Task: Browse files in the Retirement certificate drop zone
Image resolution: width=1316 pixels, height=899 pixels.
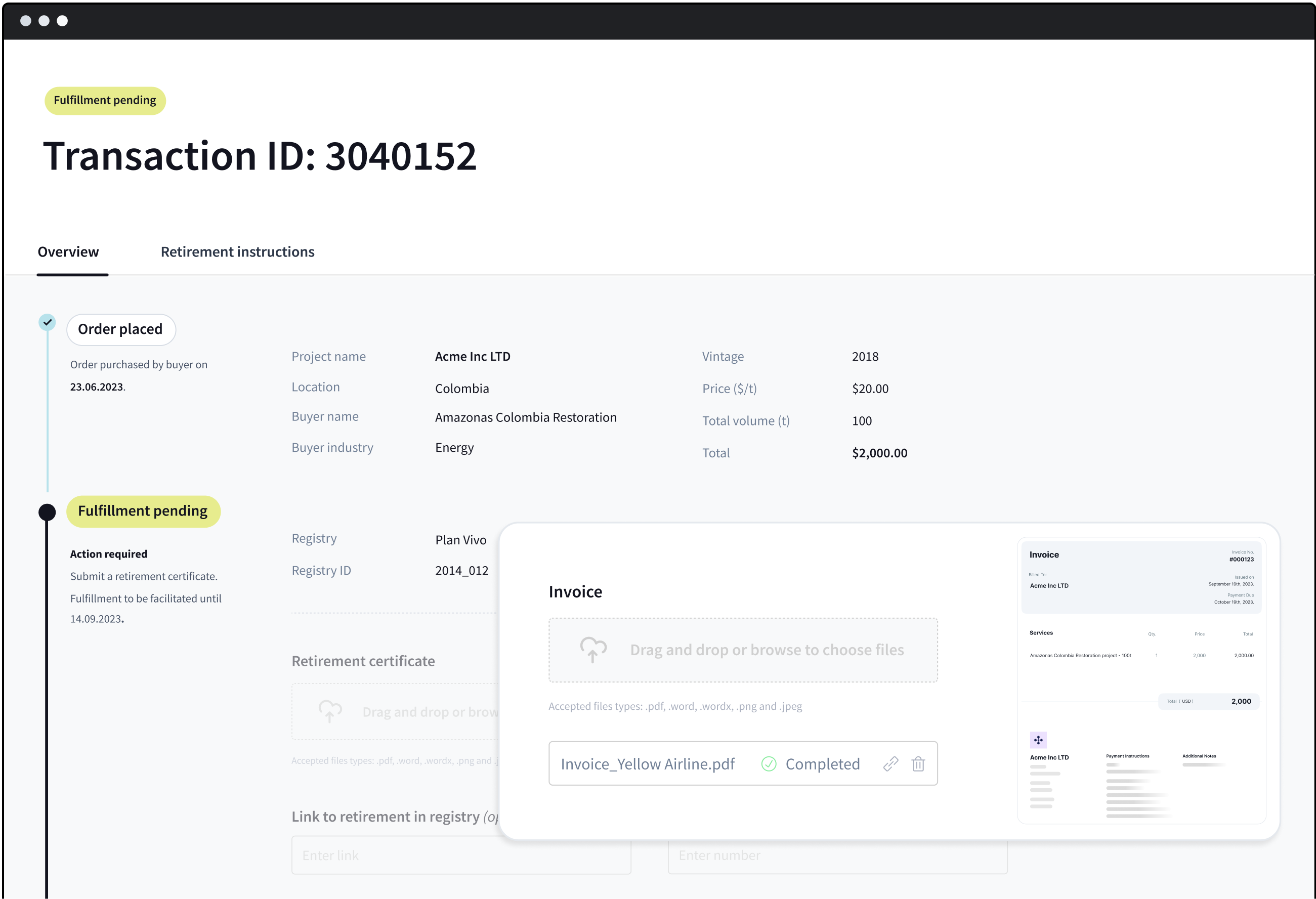Action: point(395,712)
